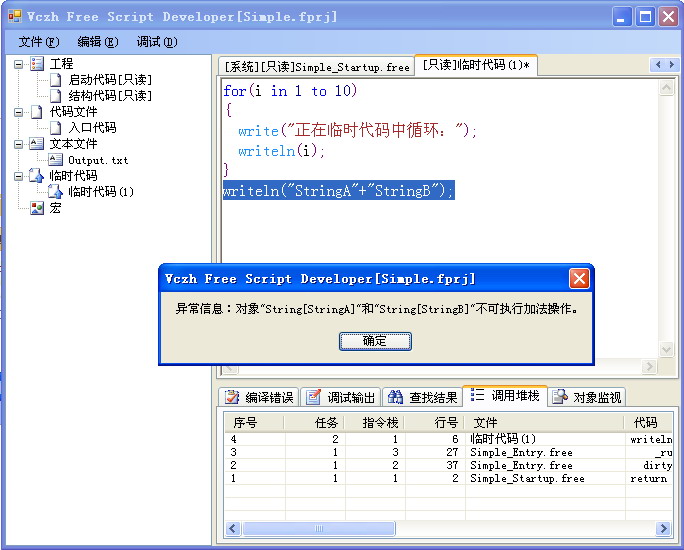The height and width of the screenshot is (550, 684).
Task: Click the 行号 column header
Action: [434, 422]
